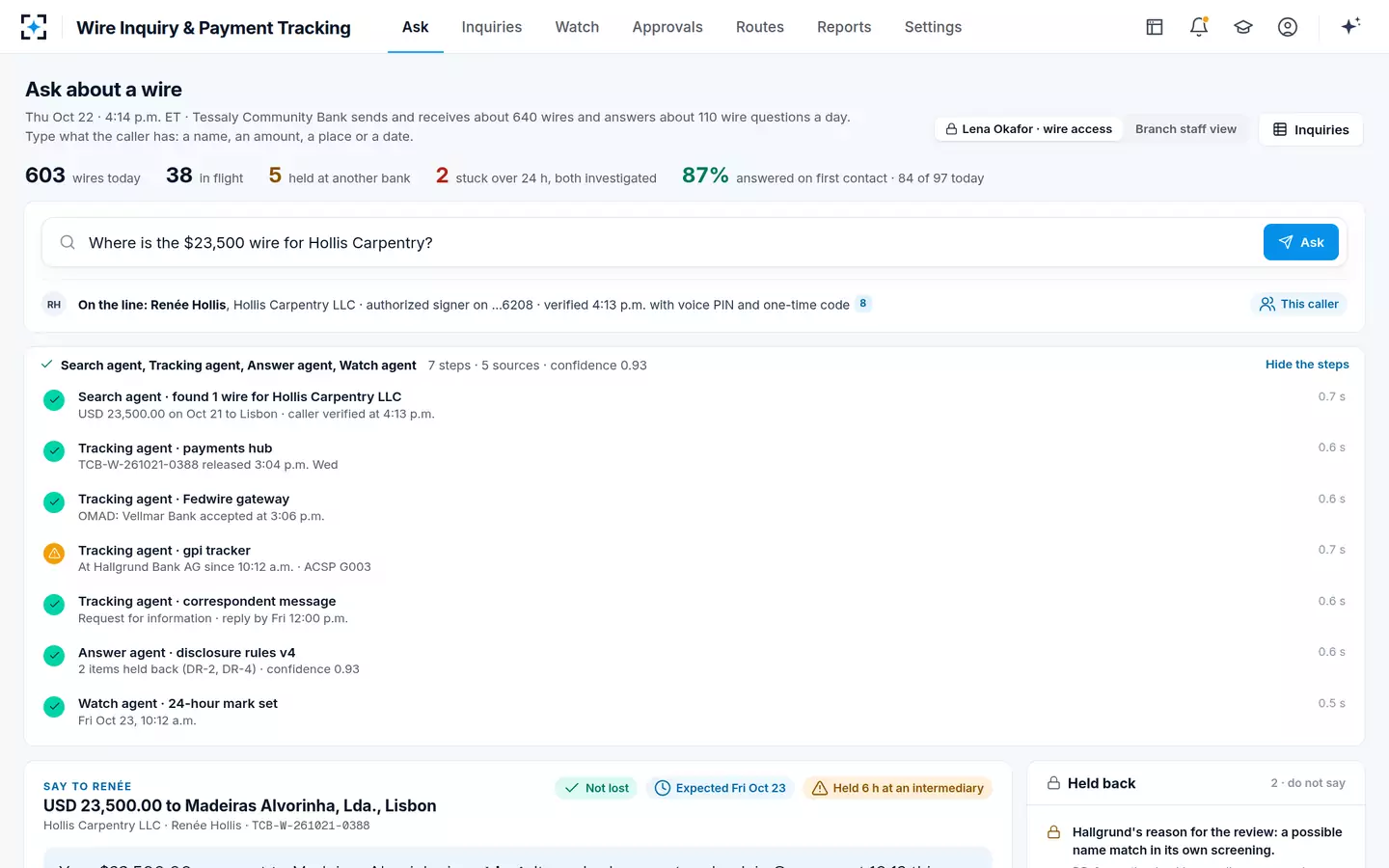This screenshot has width=1389, height=868.
Task: Open the layout panel icon in header
Action: (x=1155, y=27)
